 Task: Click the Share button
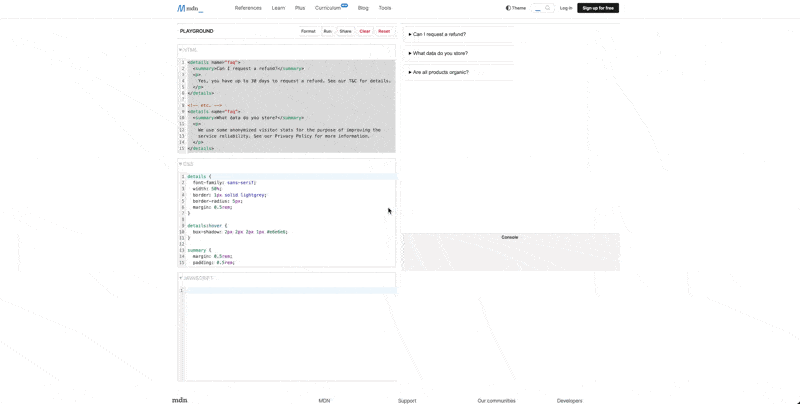[x=345, y=31]
